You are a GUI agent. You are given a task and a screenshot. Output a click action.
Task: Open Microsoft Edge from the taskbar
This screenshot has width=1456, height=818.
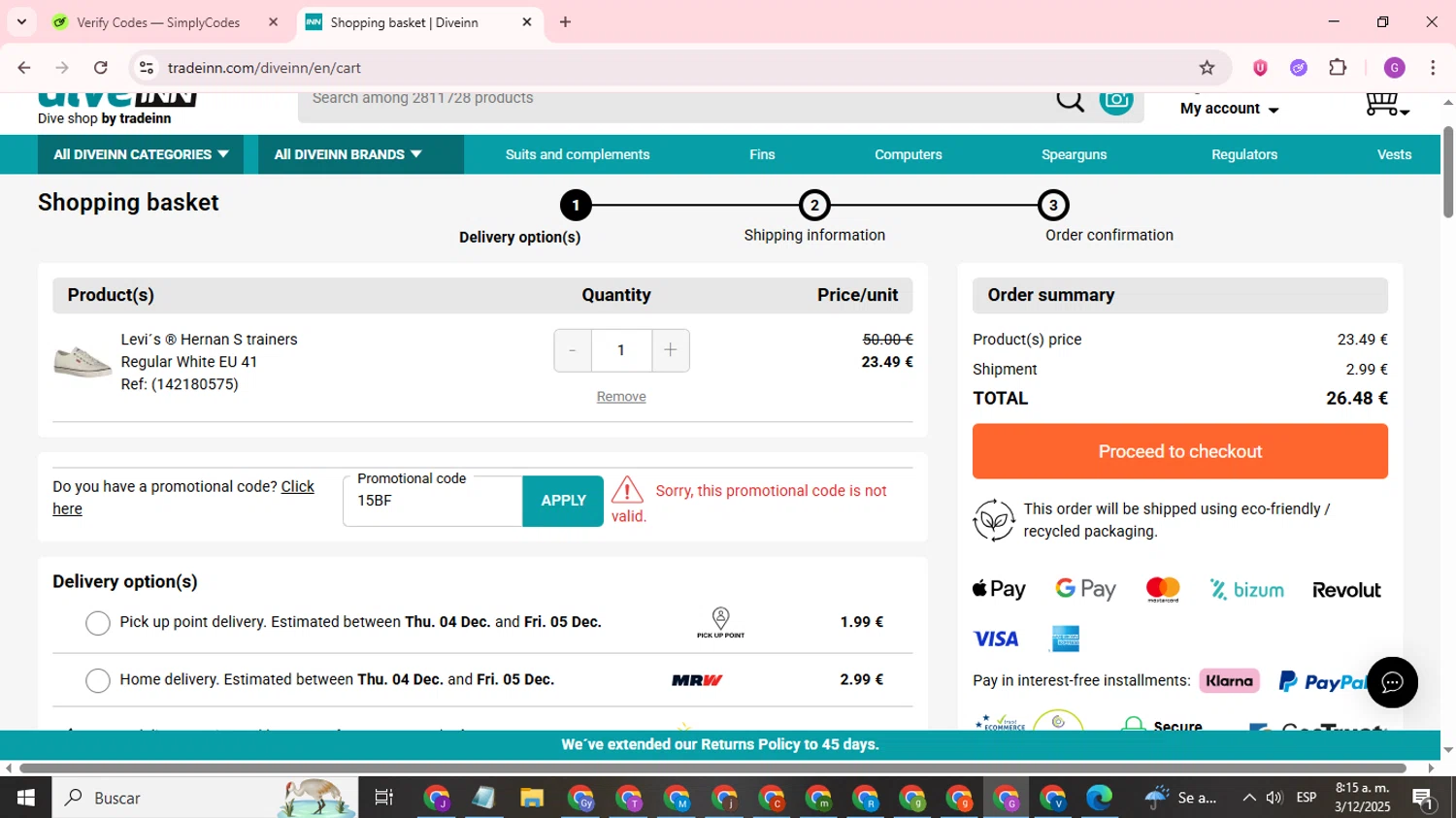[1099, 798]
